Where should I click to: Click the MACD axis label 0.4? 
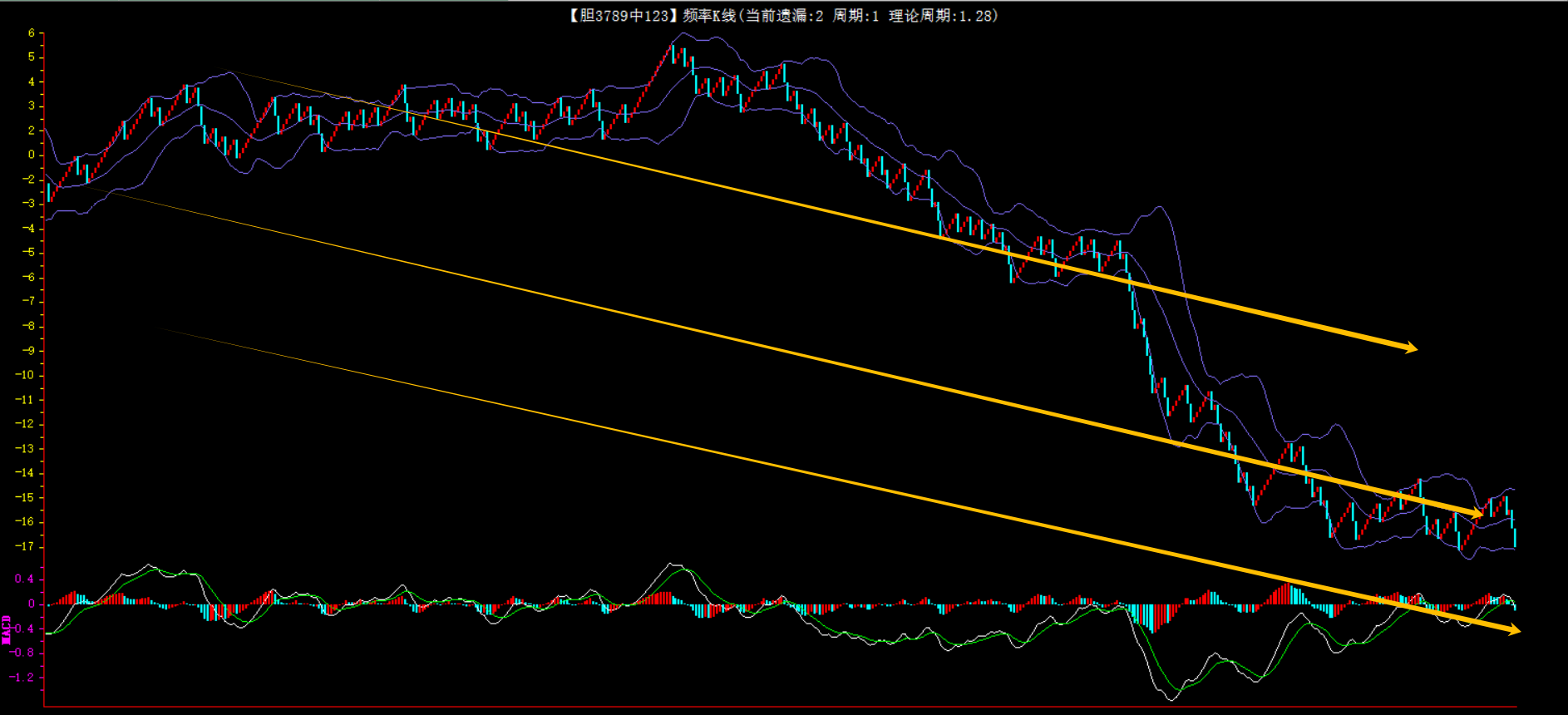pos(25,579)
